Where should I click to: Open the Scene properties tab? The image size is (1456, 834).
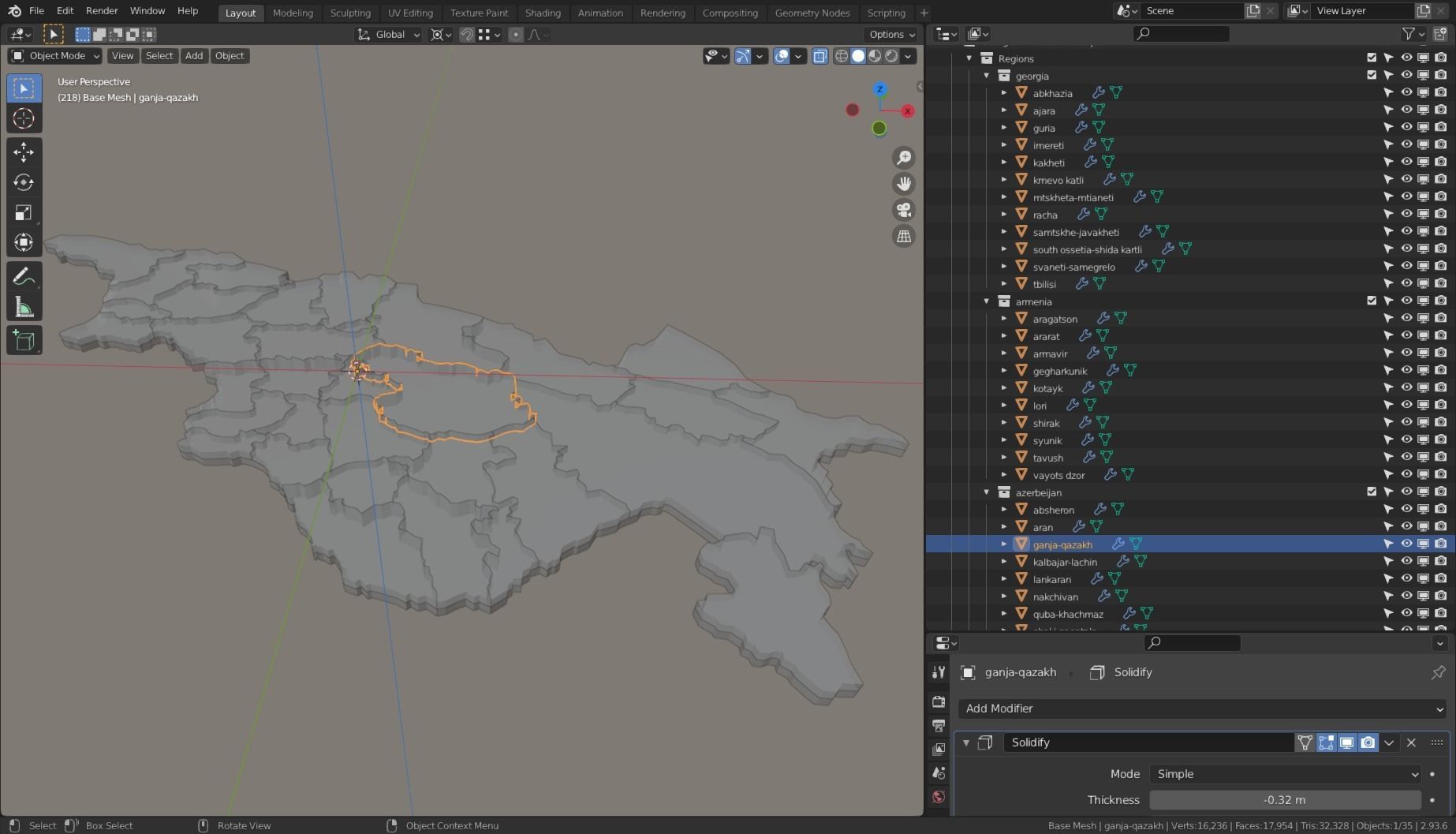click(x=939, y=772)
